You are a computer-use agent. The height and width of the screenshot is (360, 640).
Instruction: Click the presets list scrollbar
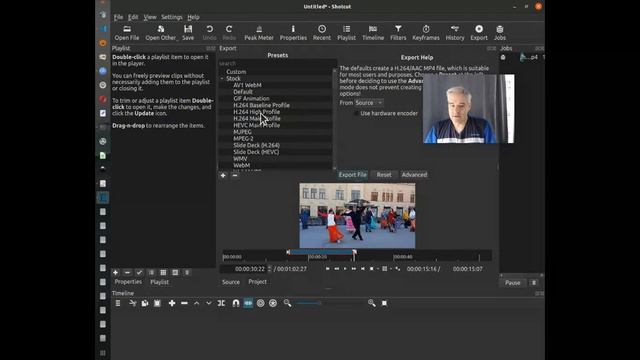point(335,118)
